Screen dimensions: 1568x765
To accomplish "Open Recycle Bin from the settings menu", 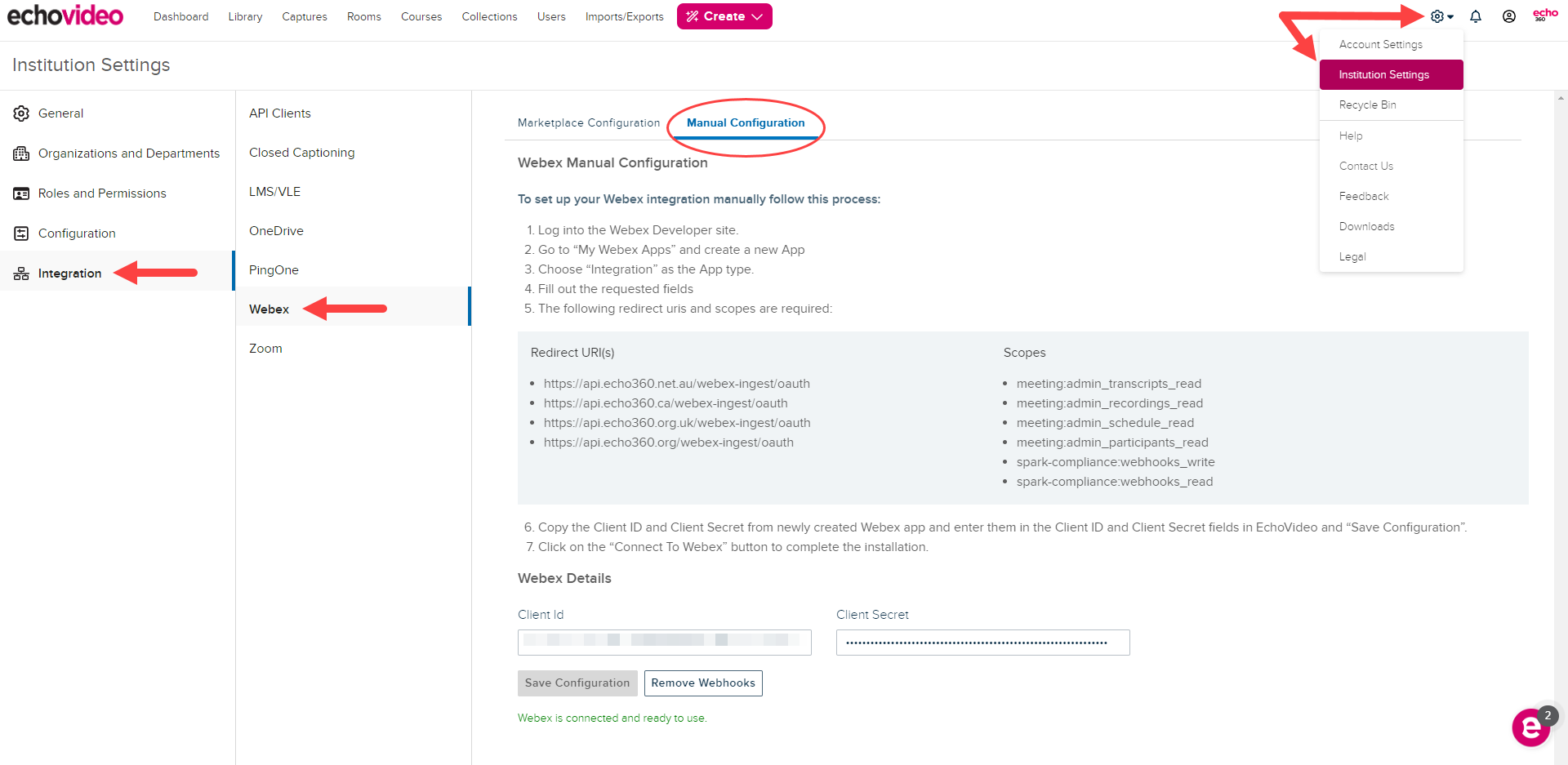I will (x=1367, y=105).
